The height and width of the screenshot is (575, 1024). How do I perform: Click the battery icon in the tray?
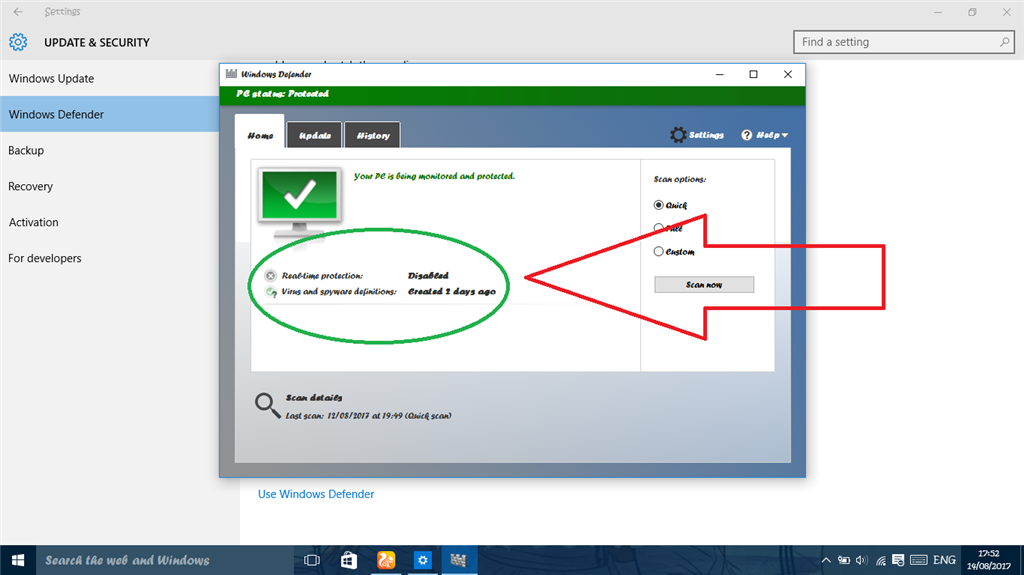844,560
